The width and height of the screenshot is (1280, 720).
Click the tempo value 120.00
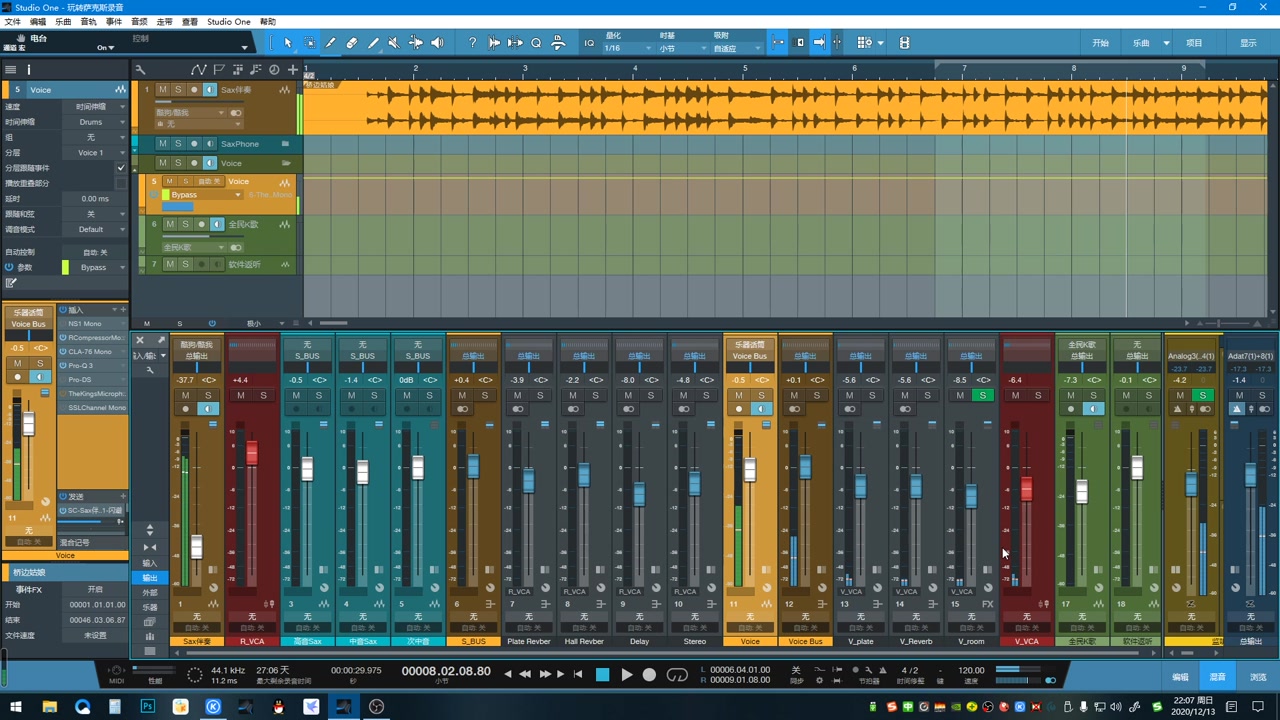(971, 670)
